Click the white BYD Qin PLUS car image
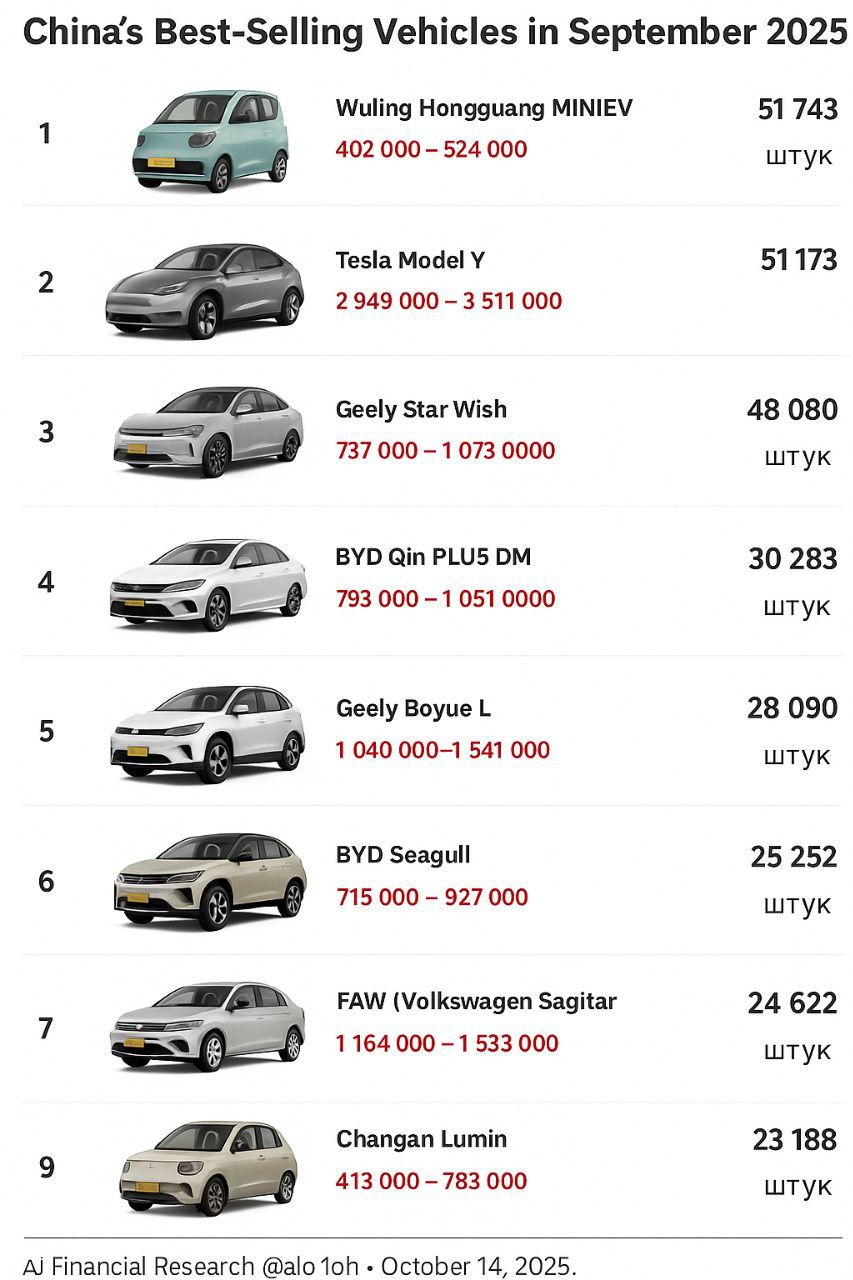The image size is (853, 1280). (208, 585)
